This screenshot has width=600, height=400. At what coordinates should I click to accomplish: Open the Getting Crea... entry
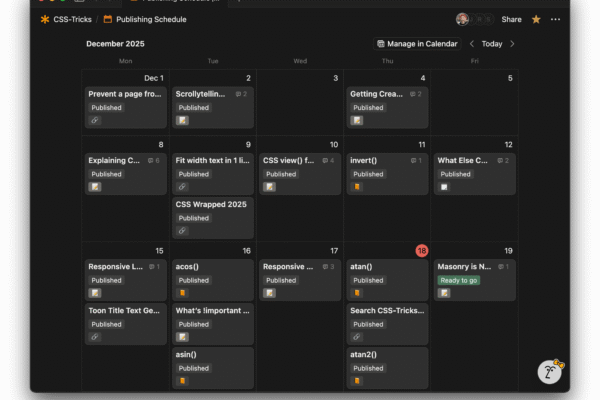[387, 107]
